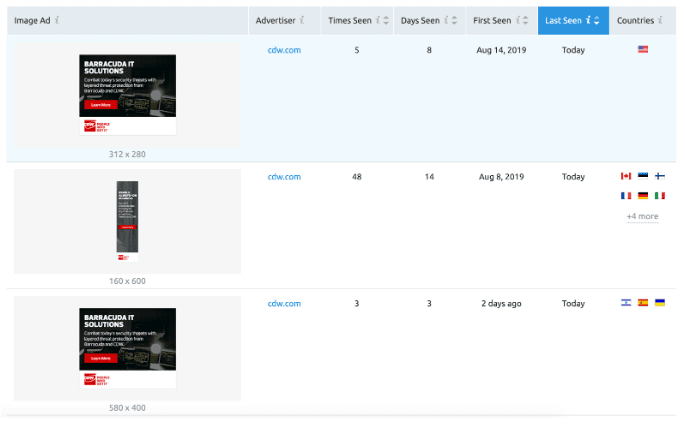
Task: Click the Estonia flag icon
Action: click(x=643, y=176)
